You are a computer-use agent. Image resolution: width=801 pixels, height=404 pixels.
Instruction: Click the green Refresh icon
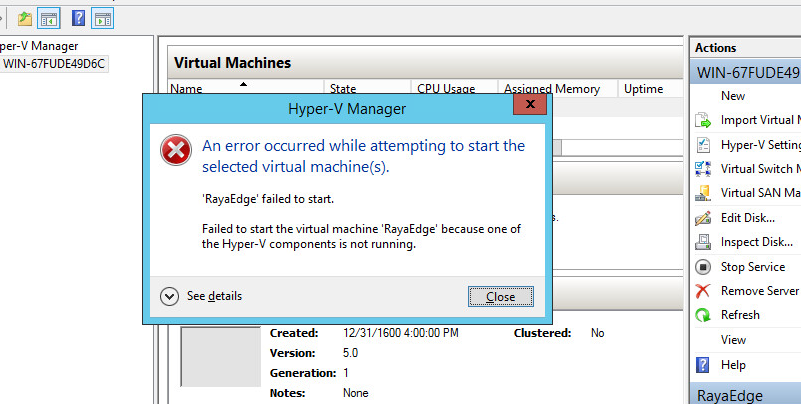(703, 315)
